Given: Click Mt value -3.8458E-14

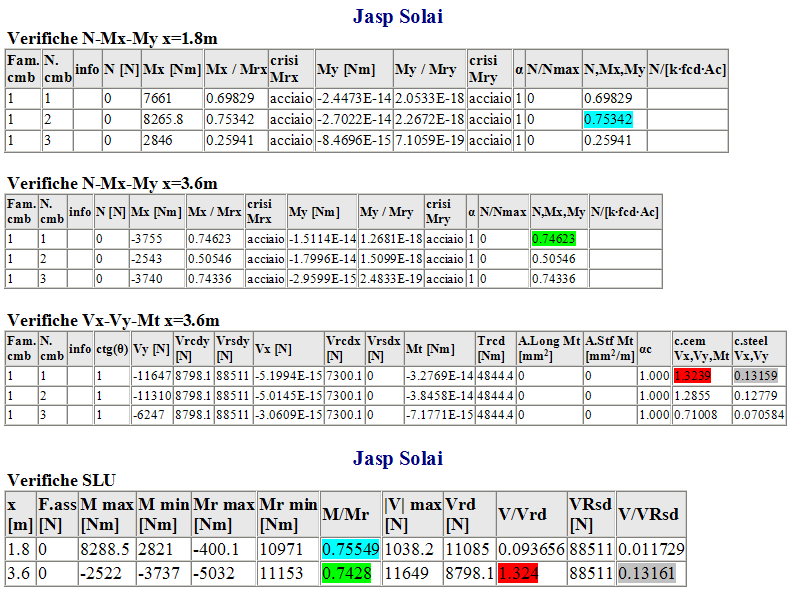Looking at the screenshot, I should click(440, 395).
